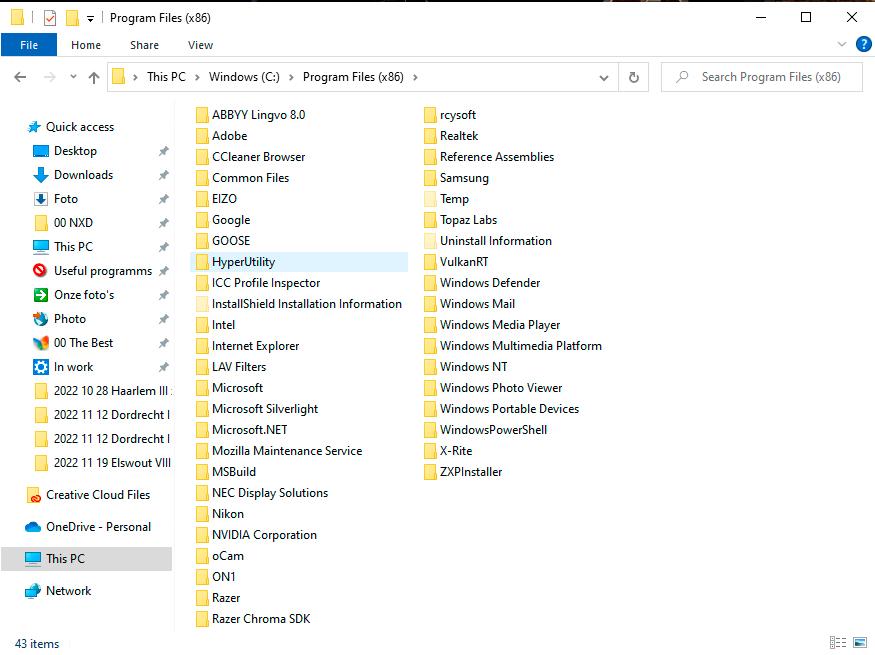
Task: Click the Useful programms sidebar icon
Action: pos(40,271)
